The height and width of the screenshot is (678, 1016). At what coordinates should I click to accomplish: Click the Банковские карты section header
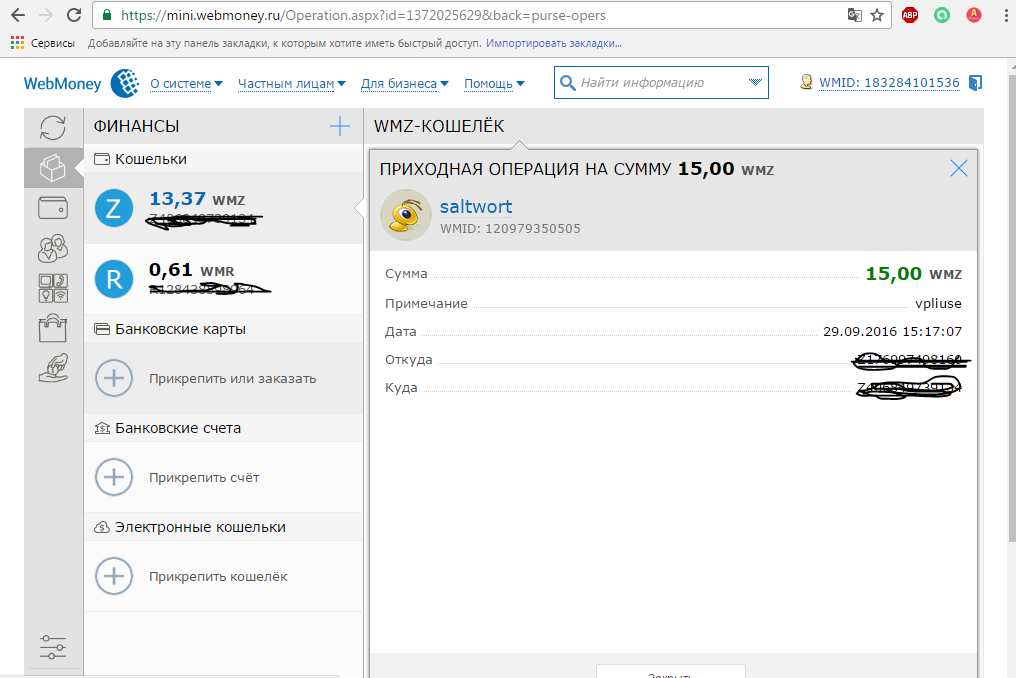224,329
